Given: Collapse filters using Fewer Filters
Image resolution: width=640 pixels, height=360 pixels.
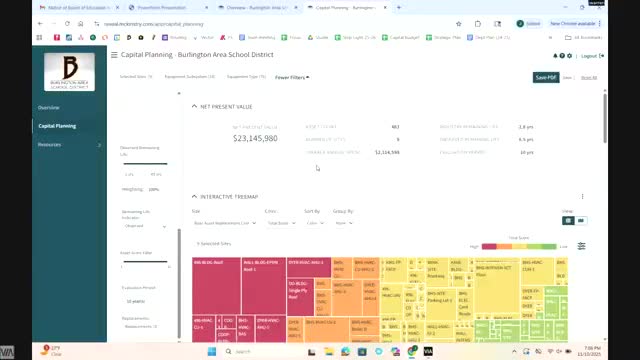Looking at the screenshot, I should pos(292,77).
